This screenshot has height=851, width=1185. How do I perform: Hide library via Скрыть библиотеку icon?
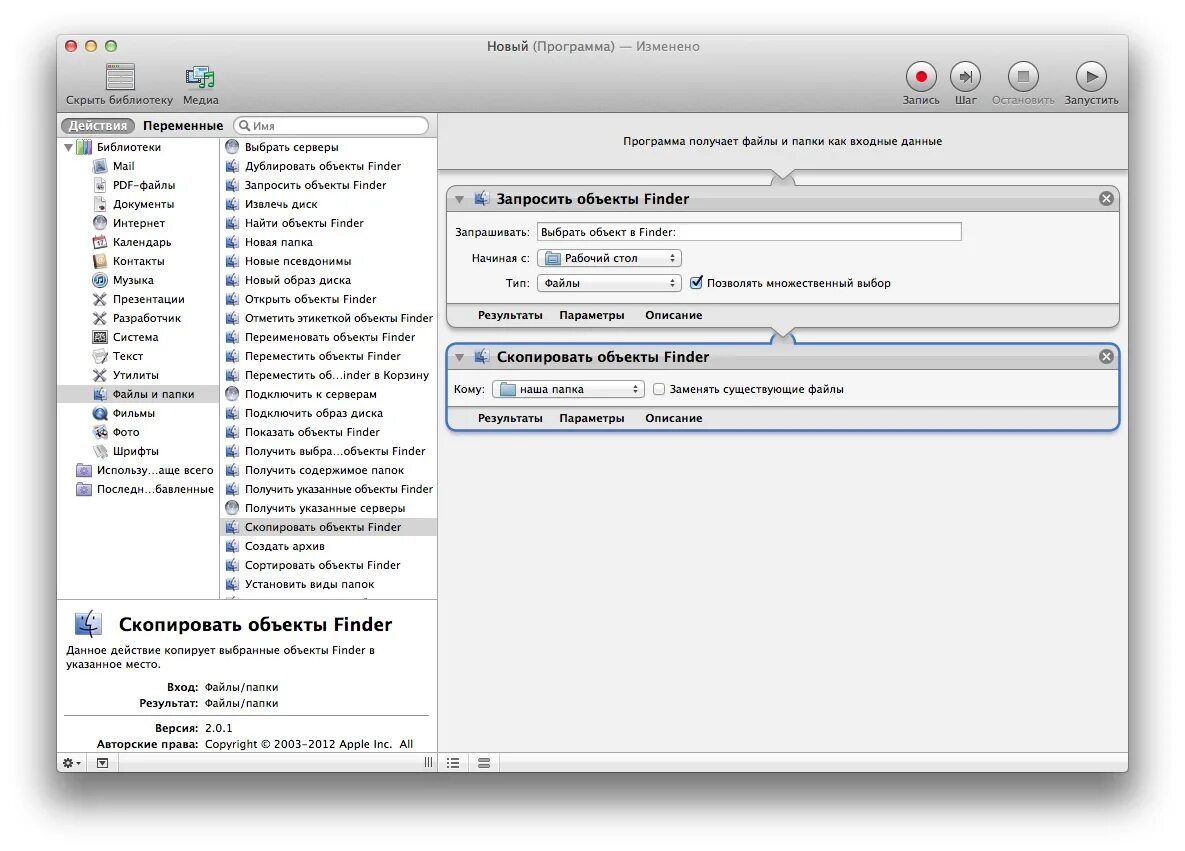(x=120, y=76)
